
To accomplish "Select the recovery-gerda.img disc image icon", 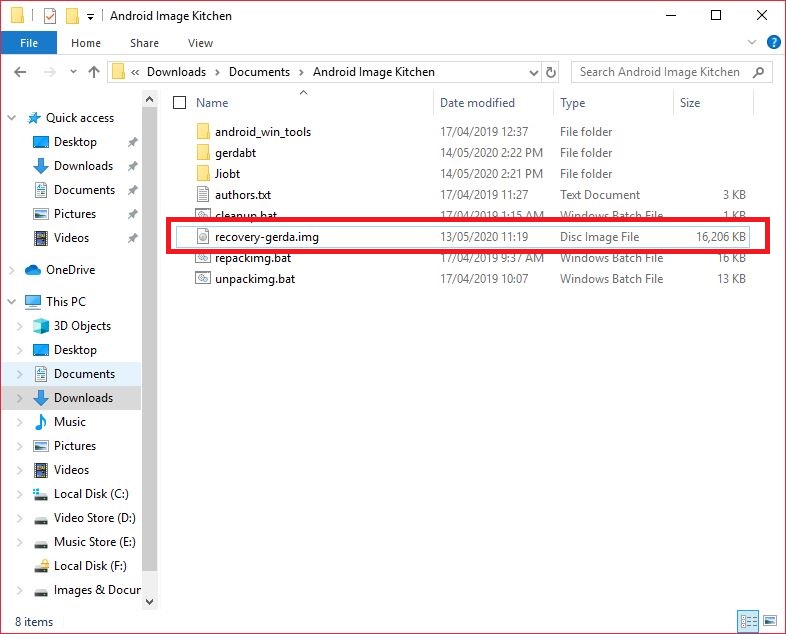I will point(203,237).
